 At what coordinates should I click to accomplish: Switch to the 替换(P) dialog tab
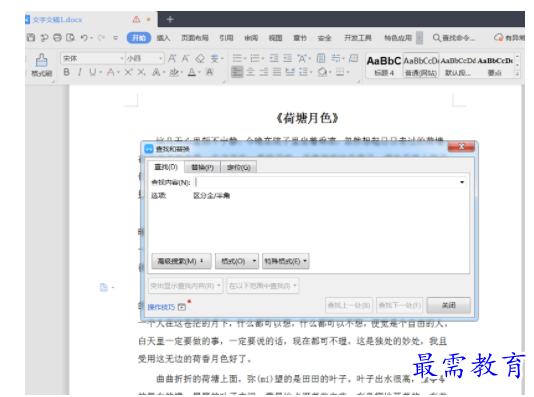pos(202,167)
